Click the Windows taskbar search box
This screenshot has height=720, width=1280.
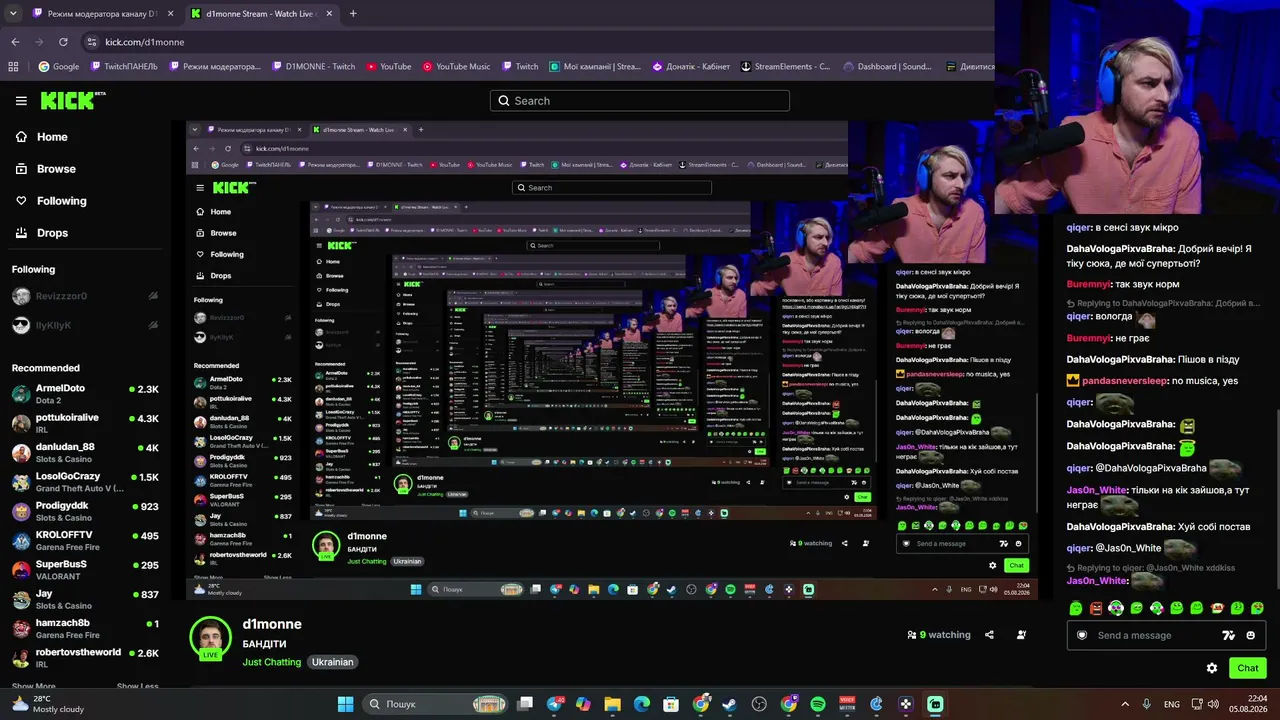(x=435, y=704)
